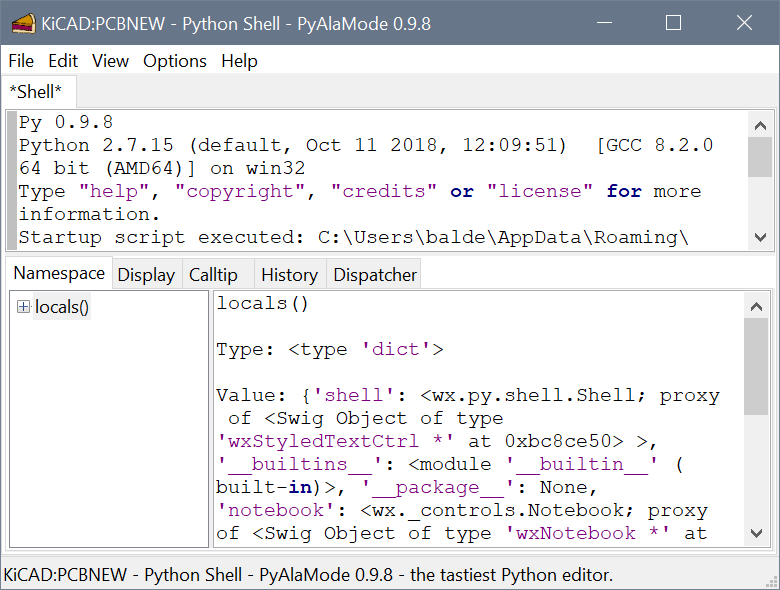The width and height of the screenshot is (780, 590).
Task: Switch to the Dispatcher tab
Action: tap(375, 275)
